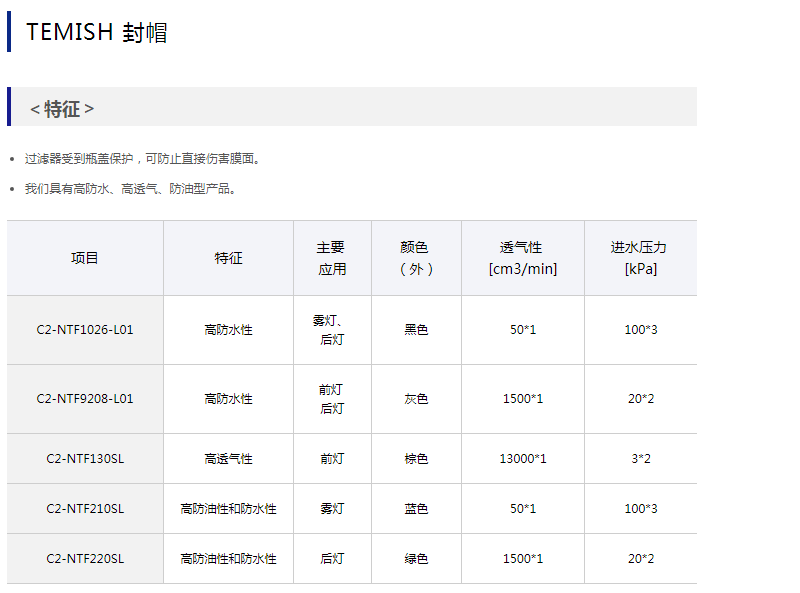Click the 雾灯、后灯 application cell
This screenshot has height=593, width=800.
331,329
